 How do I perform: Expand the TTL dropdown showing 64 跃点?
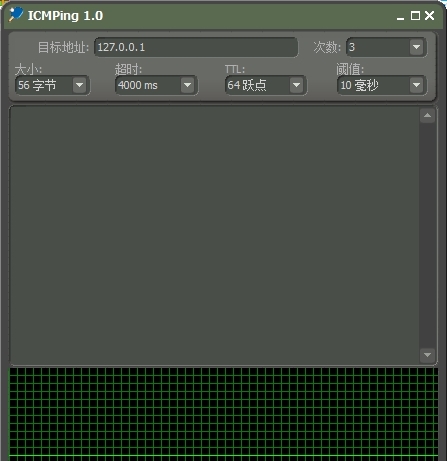[296, 85]
